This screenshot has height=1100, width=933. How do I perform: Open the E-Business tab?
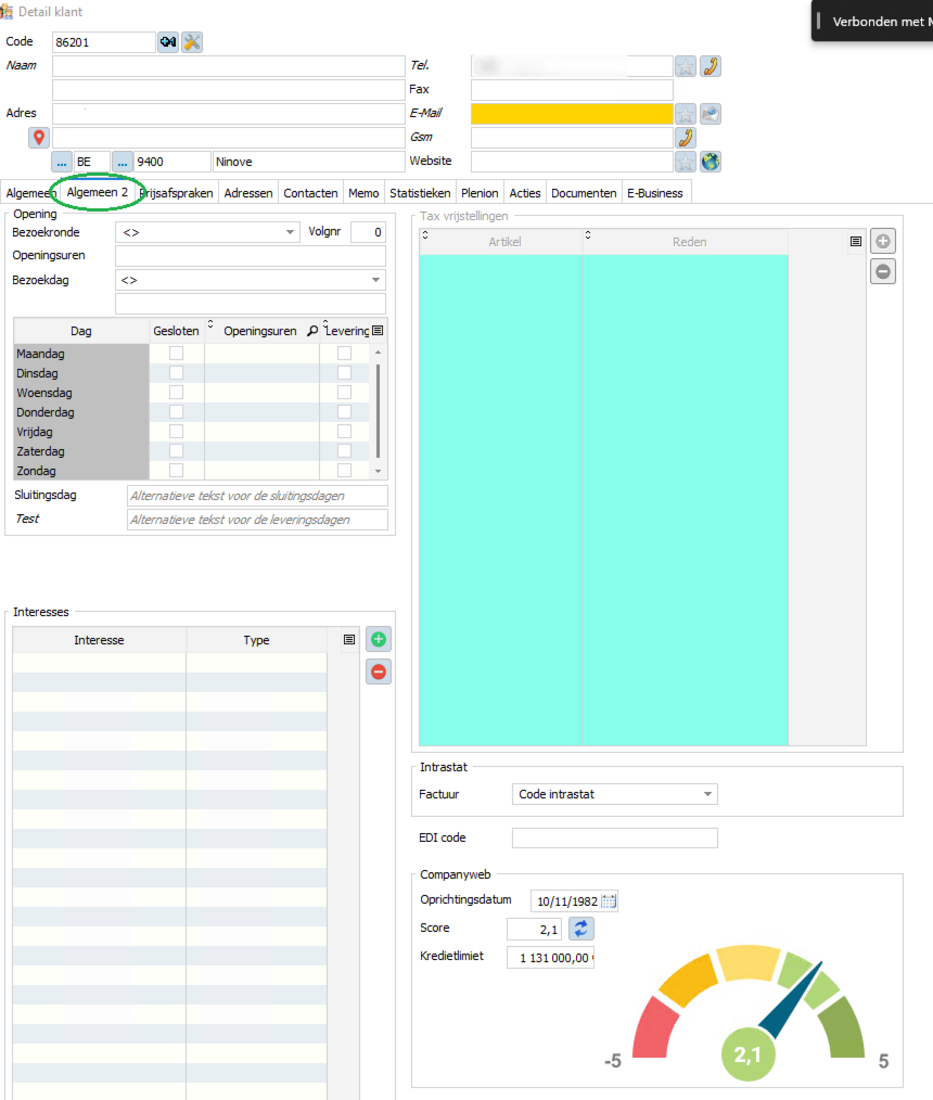pos(655,193)
